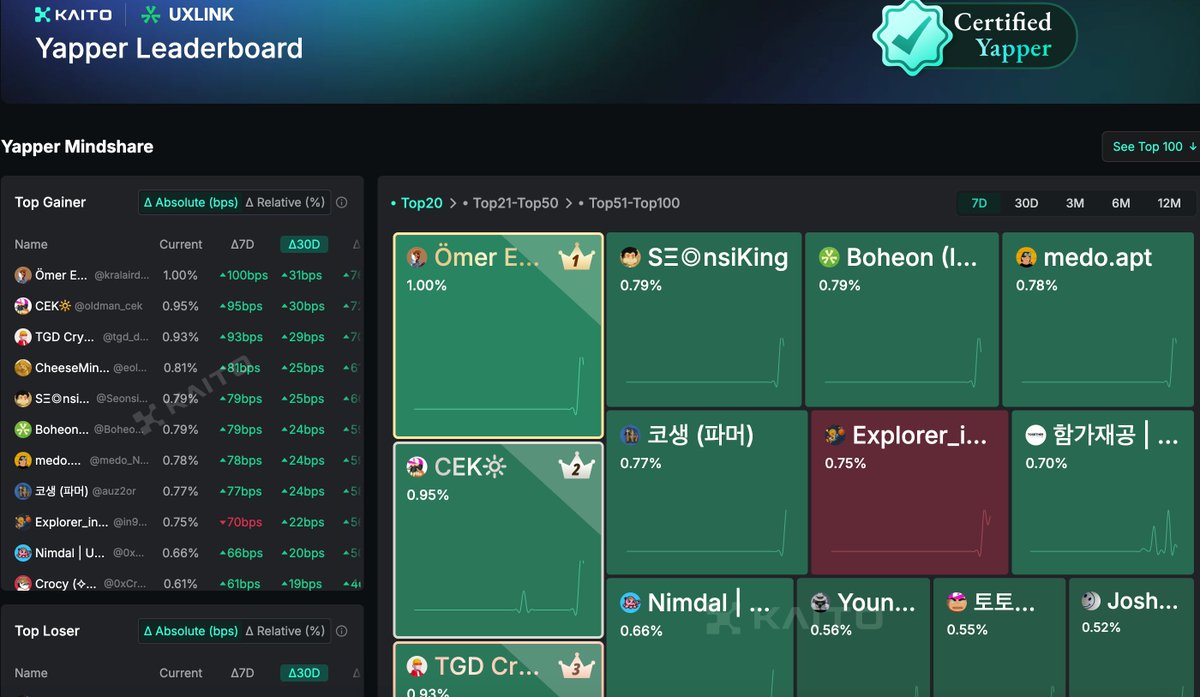Sort Top Loser by Current column
The height and width of the screenshot is (697, 1200).
tap(181, 673)
